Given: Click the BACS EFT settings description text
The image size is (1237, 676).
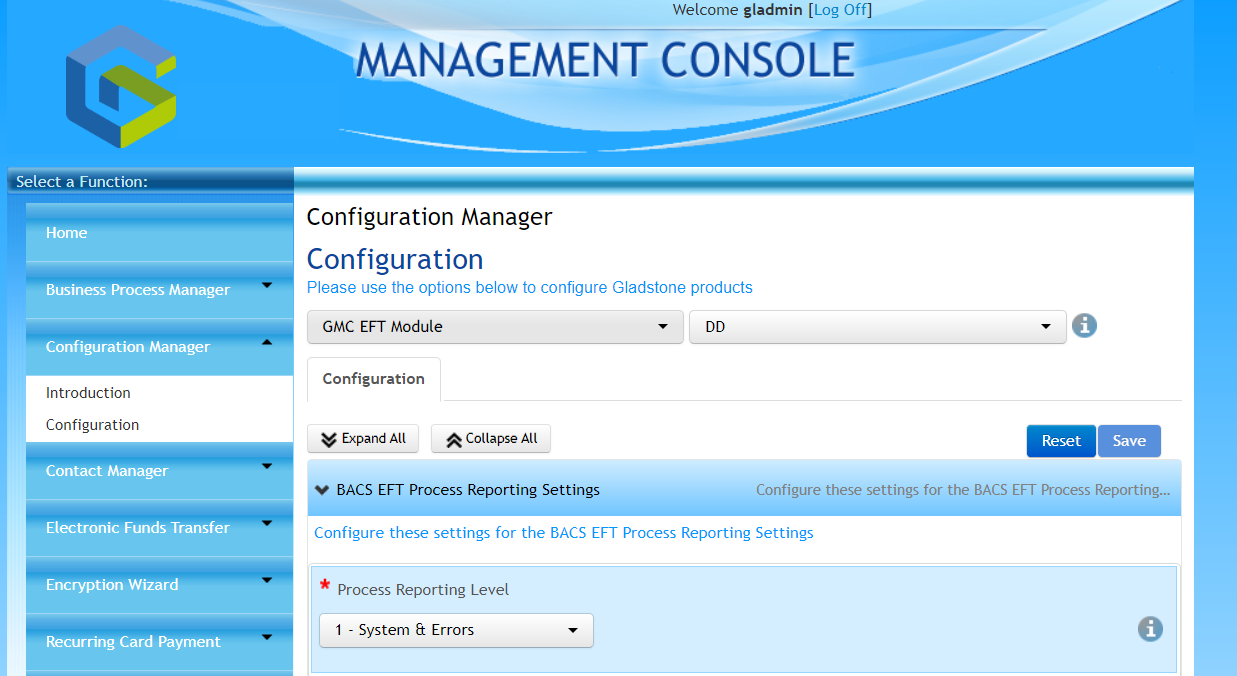Looking at the screenshot, I should click(x=564, y=533).
